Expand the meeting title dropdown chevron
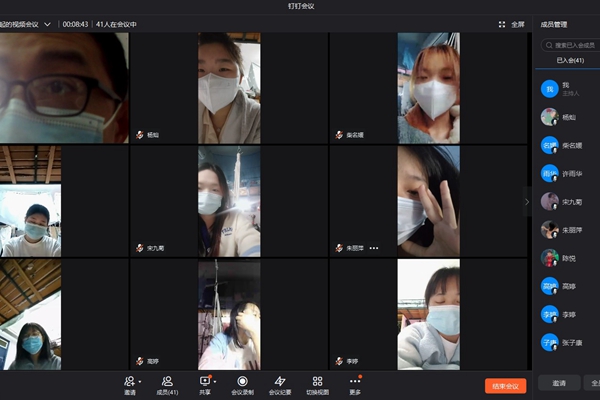 coord(47,24)
